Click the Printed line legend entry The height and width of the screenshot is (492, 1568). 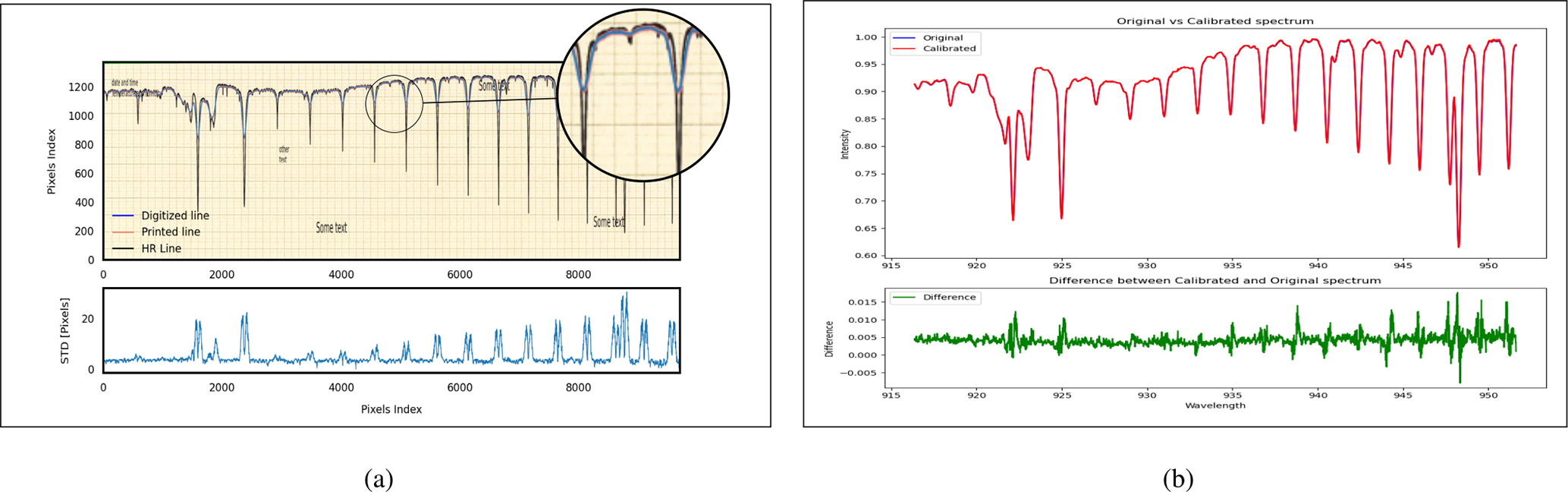(x=170, y=232)
